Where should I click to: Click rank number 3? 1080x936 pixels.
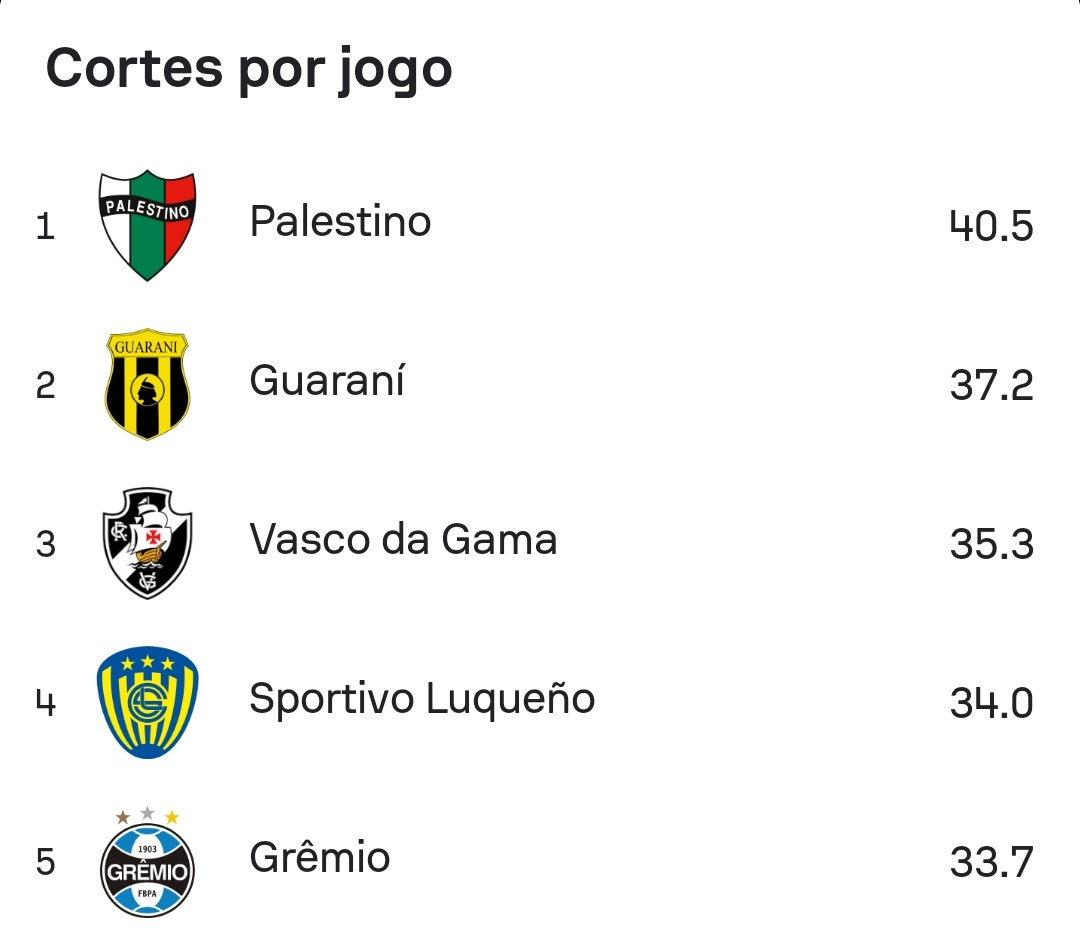(x=45, y=544)
